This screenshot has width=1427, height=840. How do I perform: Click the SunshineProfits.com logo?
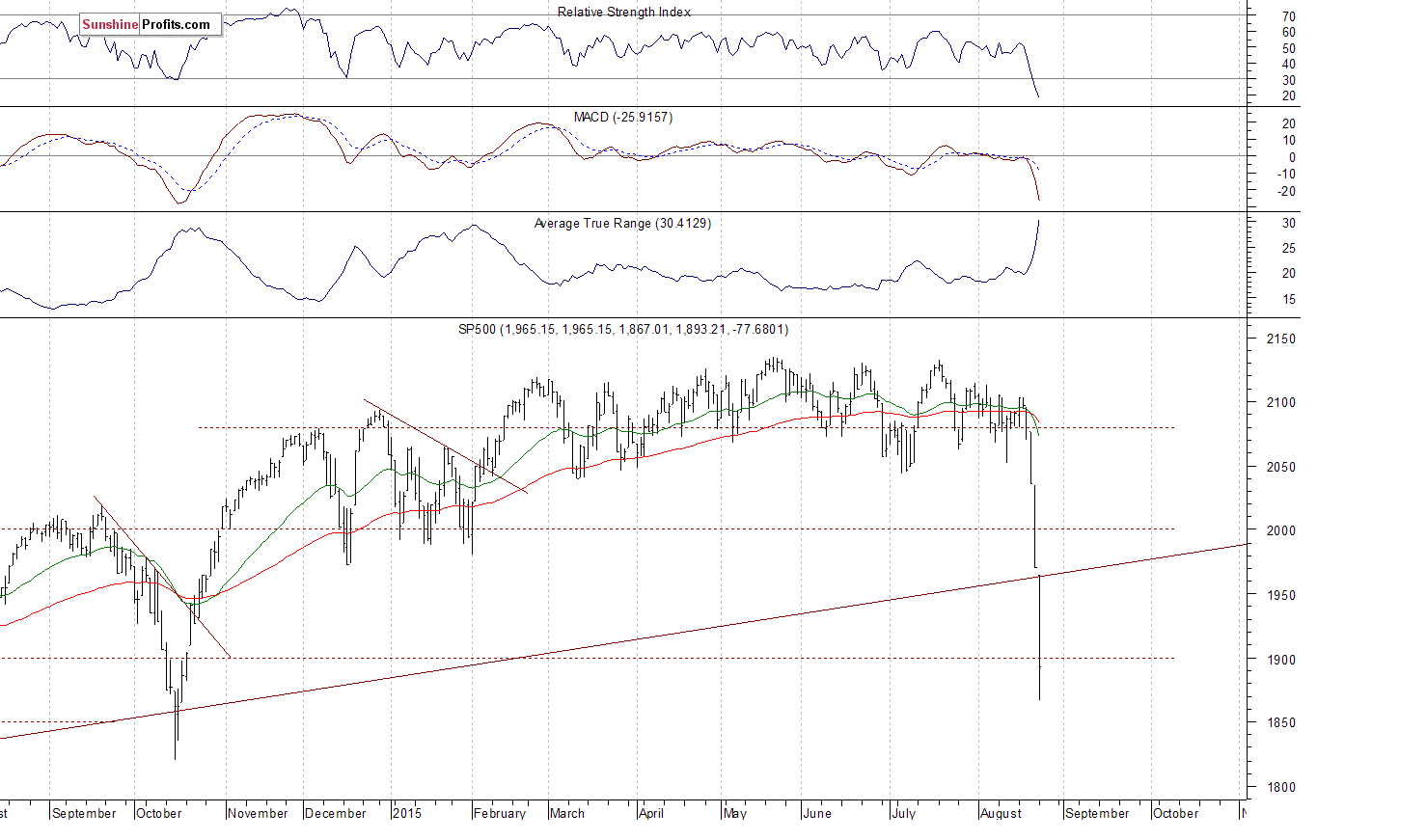151,24
